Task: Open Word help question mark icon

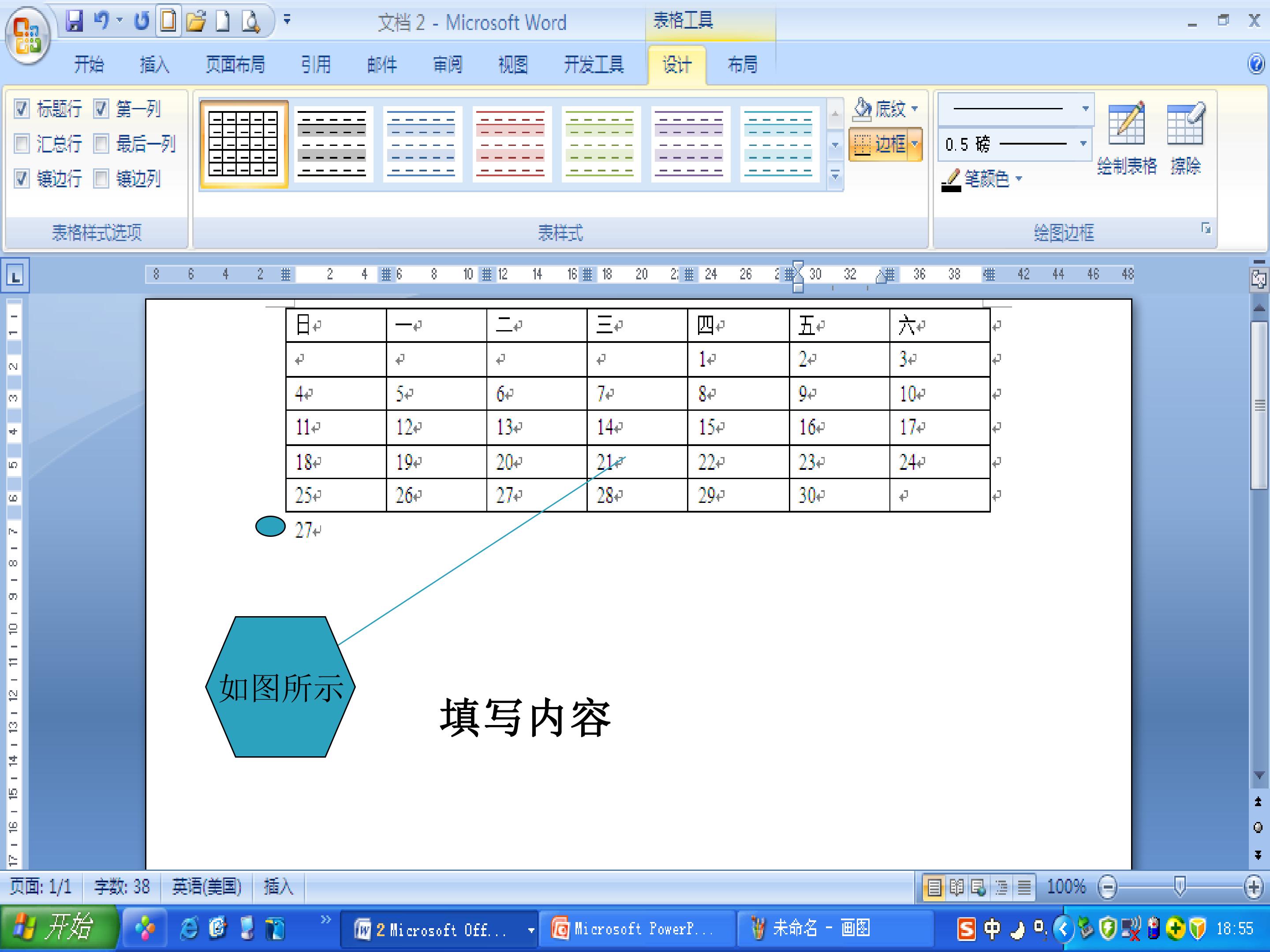Action: (1256, 63)
